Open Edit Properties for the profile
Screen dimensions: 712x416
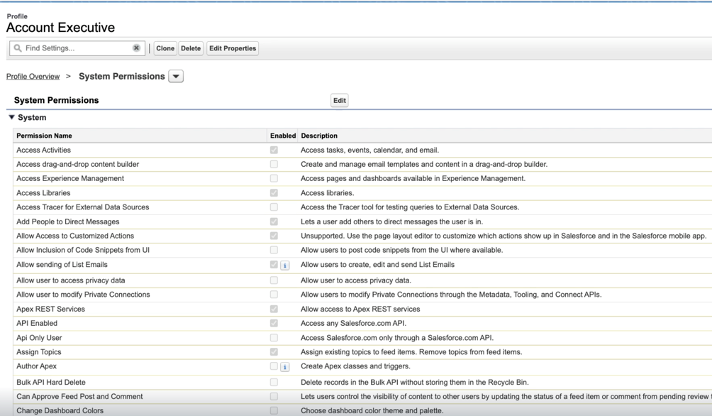(x=233, y=48)
